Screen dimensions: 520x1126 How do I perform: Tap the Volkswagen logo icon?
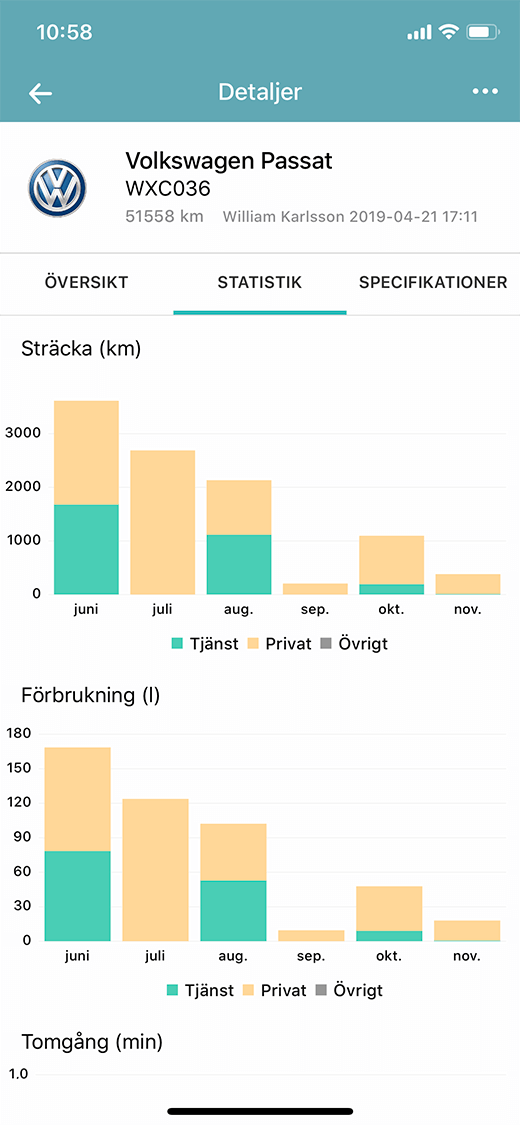coord(57,189)
